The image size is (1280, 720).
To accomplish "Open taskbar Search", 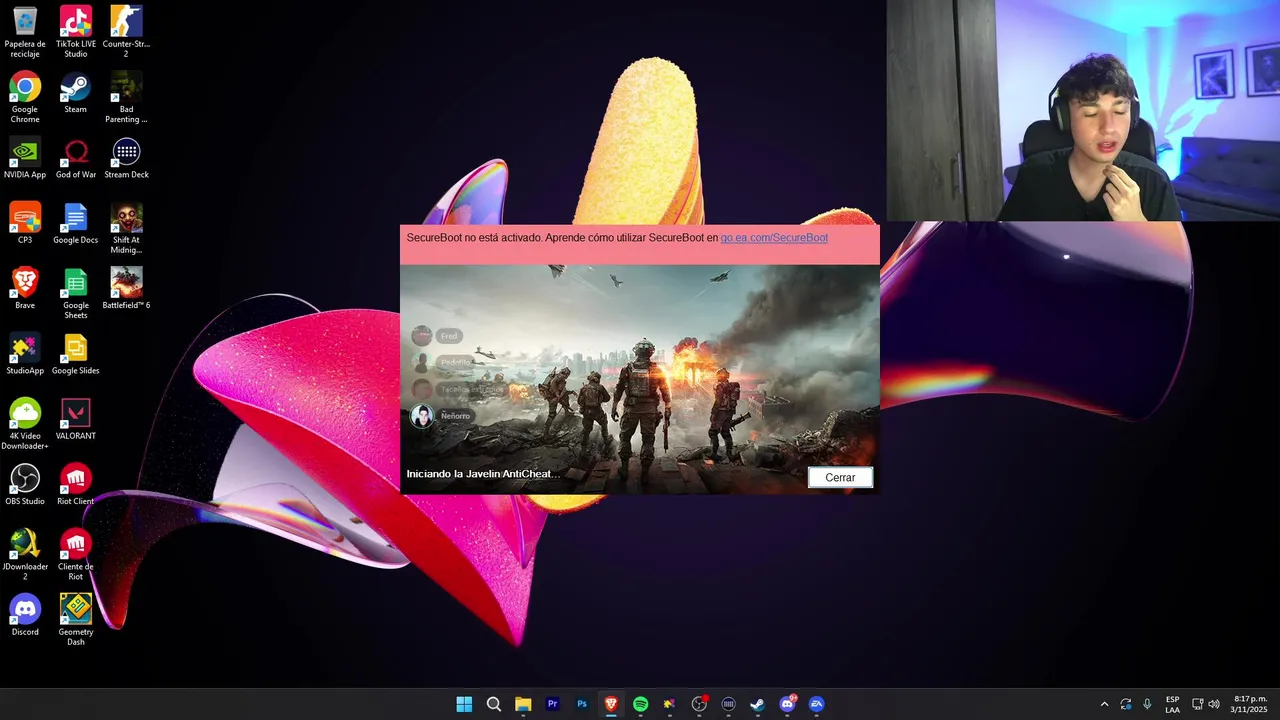I will click(x=494, y=704).
